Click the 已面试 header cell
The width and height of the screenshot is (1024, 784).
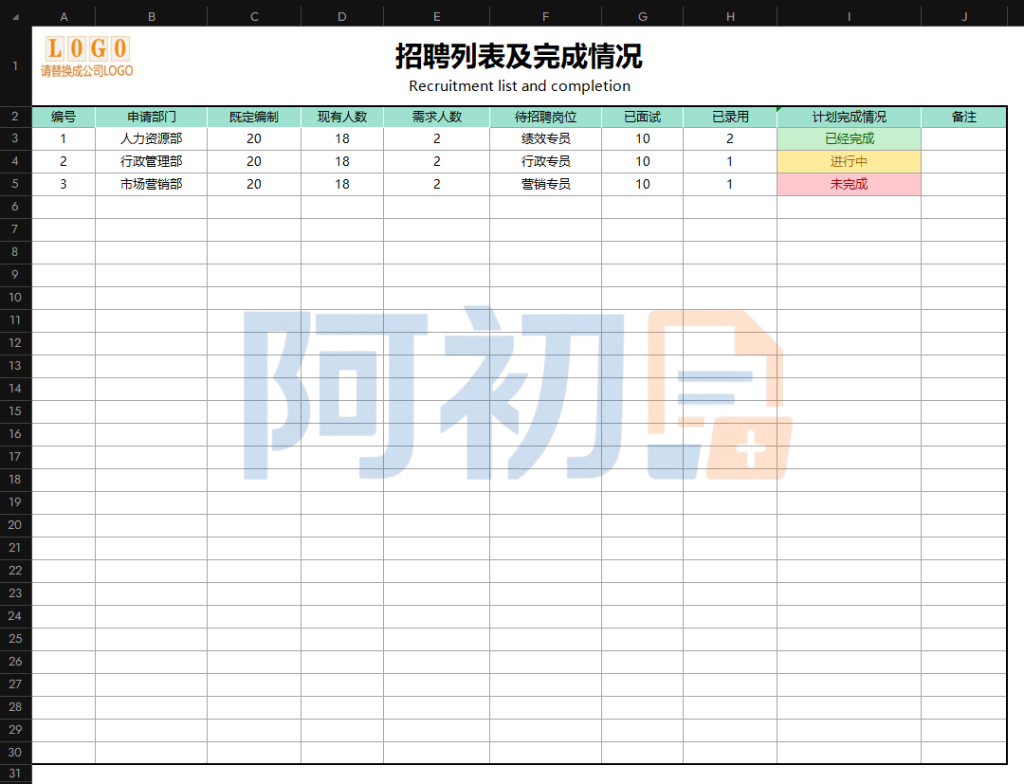point(643,117)
